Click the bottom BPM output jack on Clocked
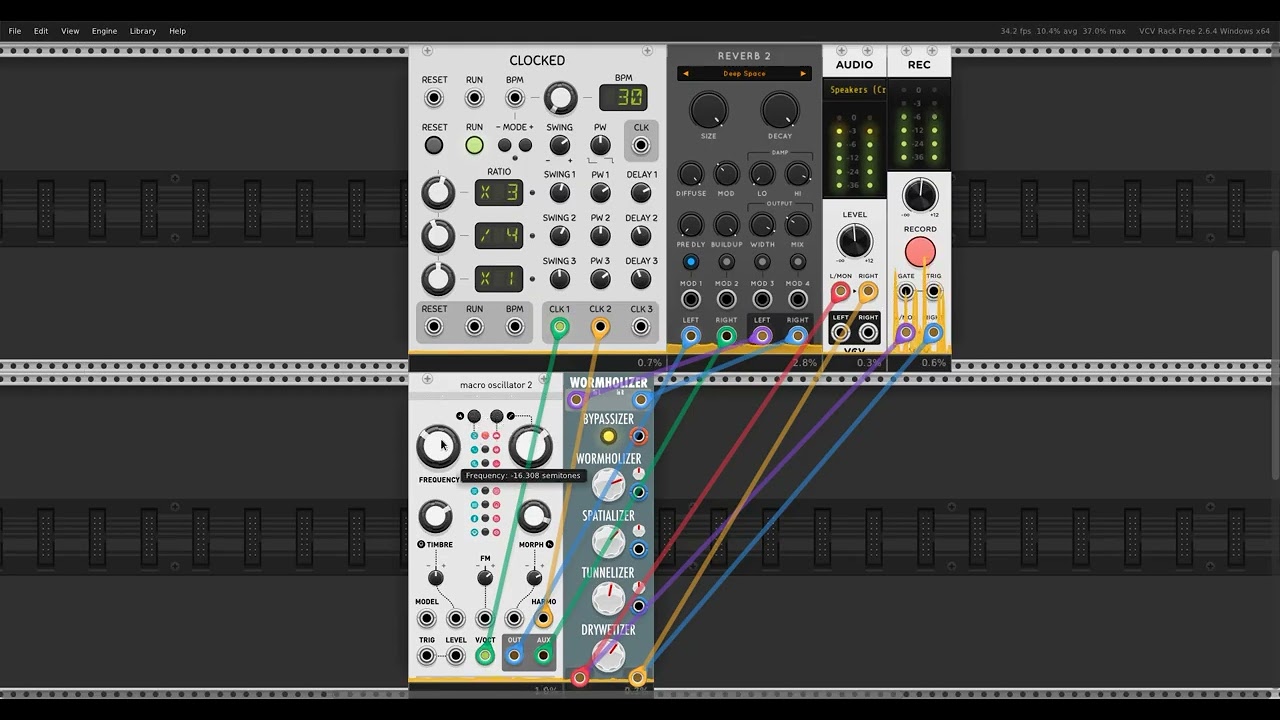 point(514,327)
